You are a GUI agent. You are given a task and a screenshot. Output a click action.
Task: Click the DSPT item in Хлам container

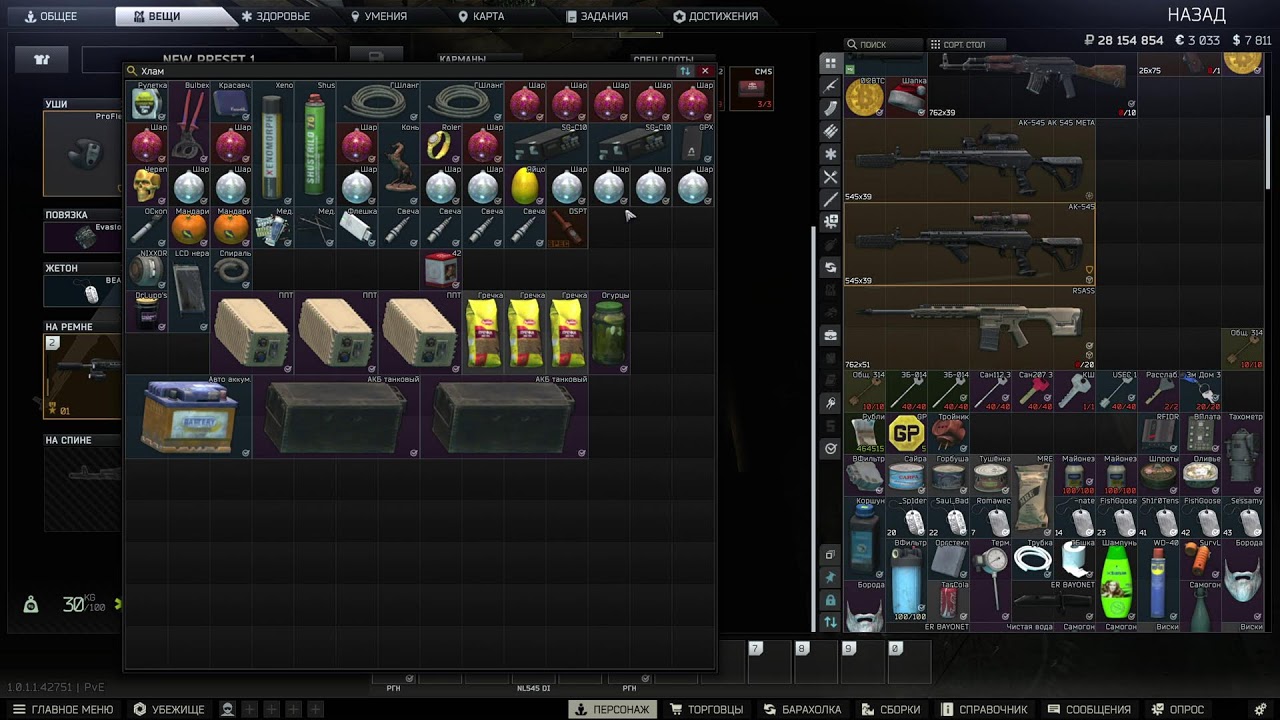coord(567,228)
